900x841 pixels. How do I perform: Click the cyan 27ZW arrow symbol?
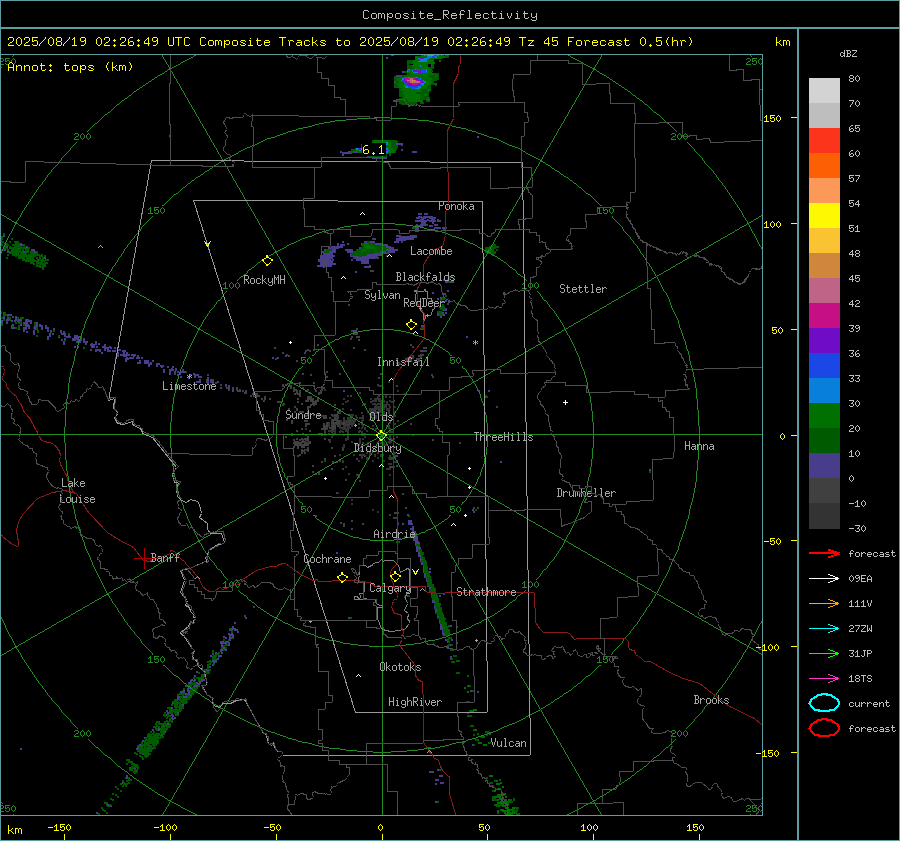(824, 629)
